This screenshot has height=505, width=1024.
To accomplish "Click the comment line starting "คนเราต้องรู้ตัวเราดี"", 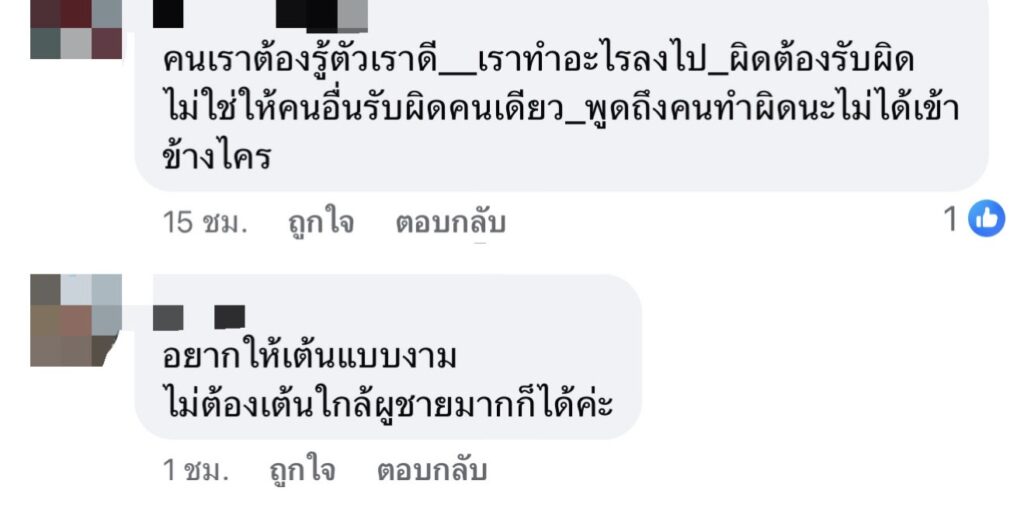I will tap(537, 62).
